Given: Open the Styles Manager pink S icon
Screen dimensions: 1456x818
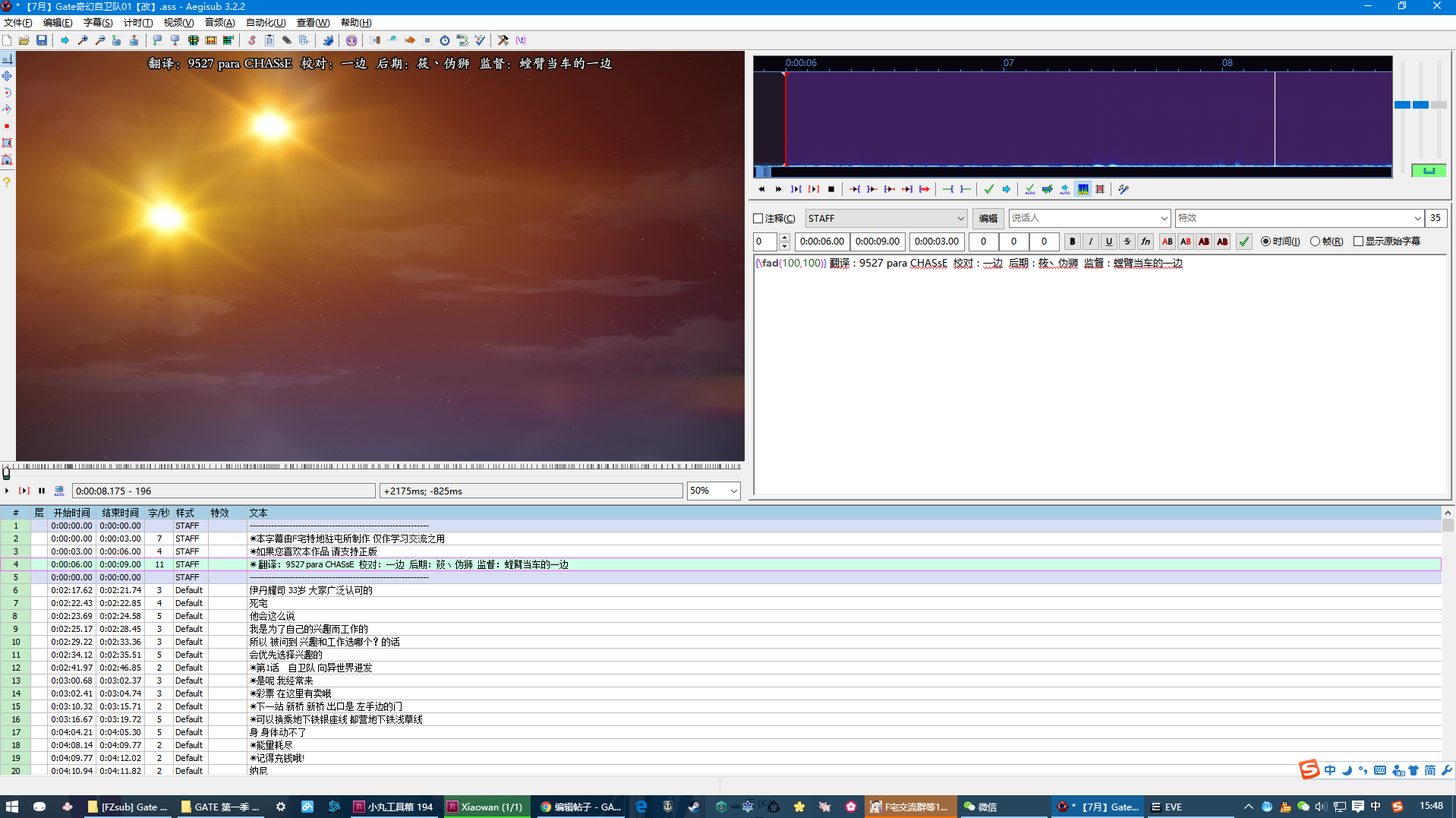Looking at the screenshot, I should click(252, 40).
